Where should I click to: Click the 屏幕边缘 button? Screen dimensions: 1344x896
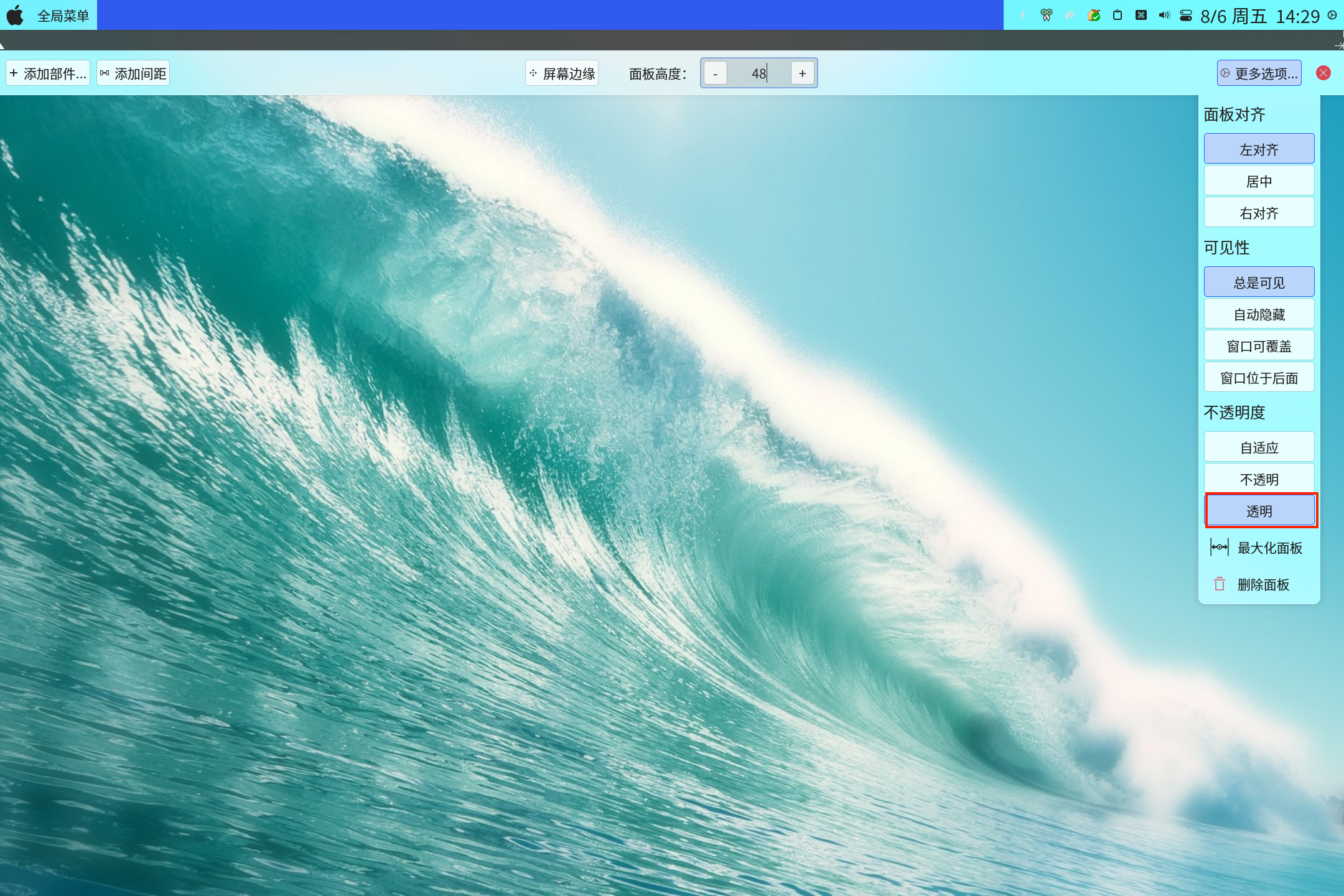click(x=562, y=73)
